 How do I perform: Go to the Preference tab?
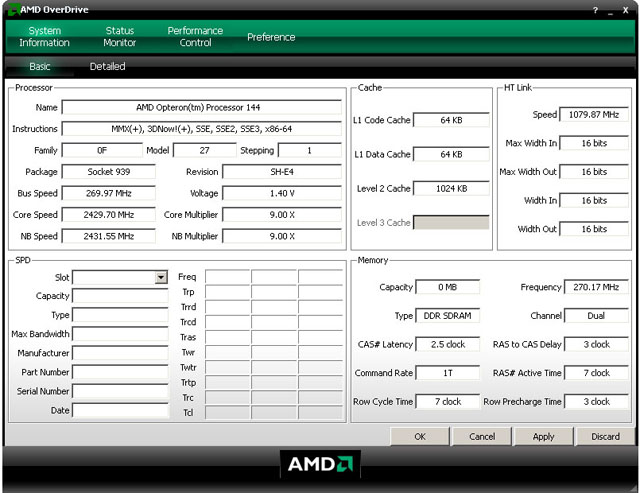point(271,37)
